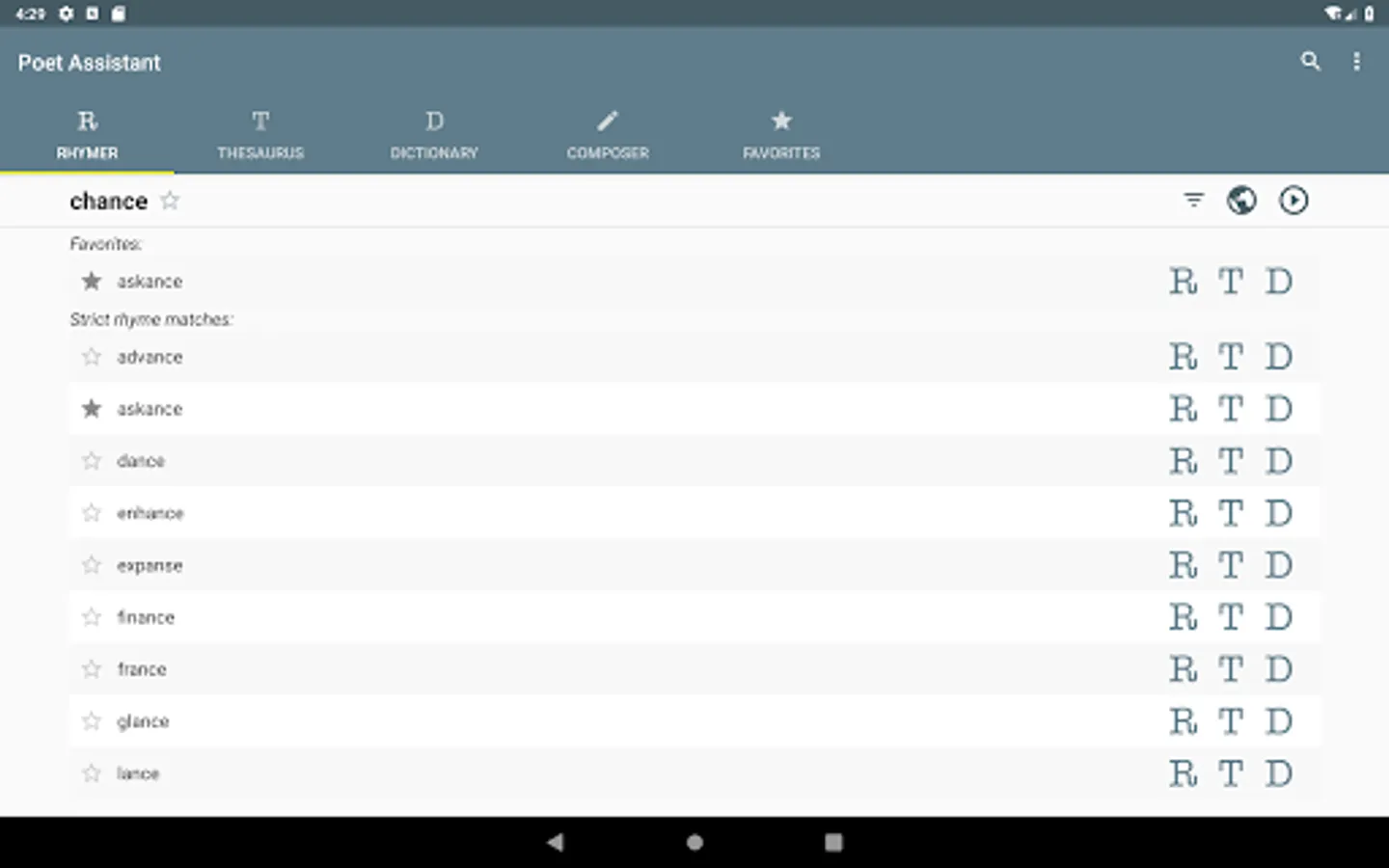This screenshot has width=1389, height=868.
Task: Open the overflow menu with three dots
Action: tap(1356, 62)
